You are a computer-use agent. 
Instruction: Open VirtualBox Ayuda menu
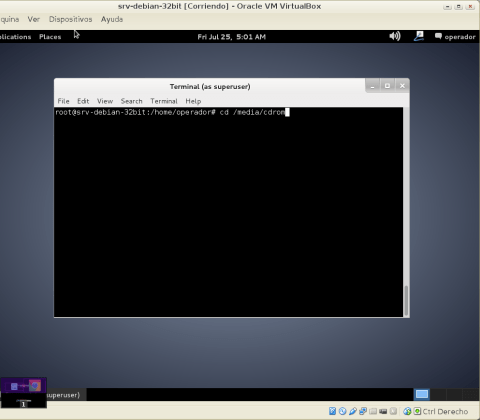pos(112,19)
